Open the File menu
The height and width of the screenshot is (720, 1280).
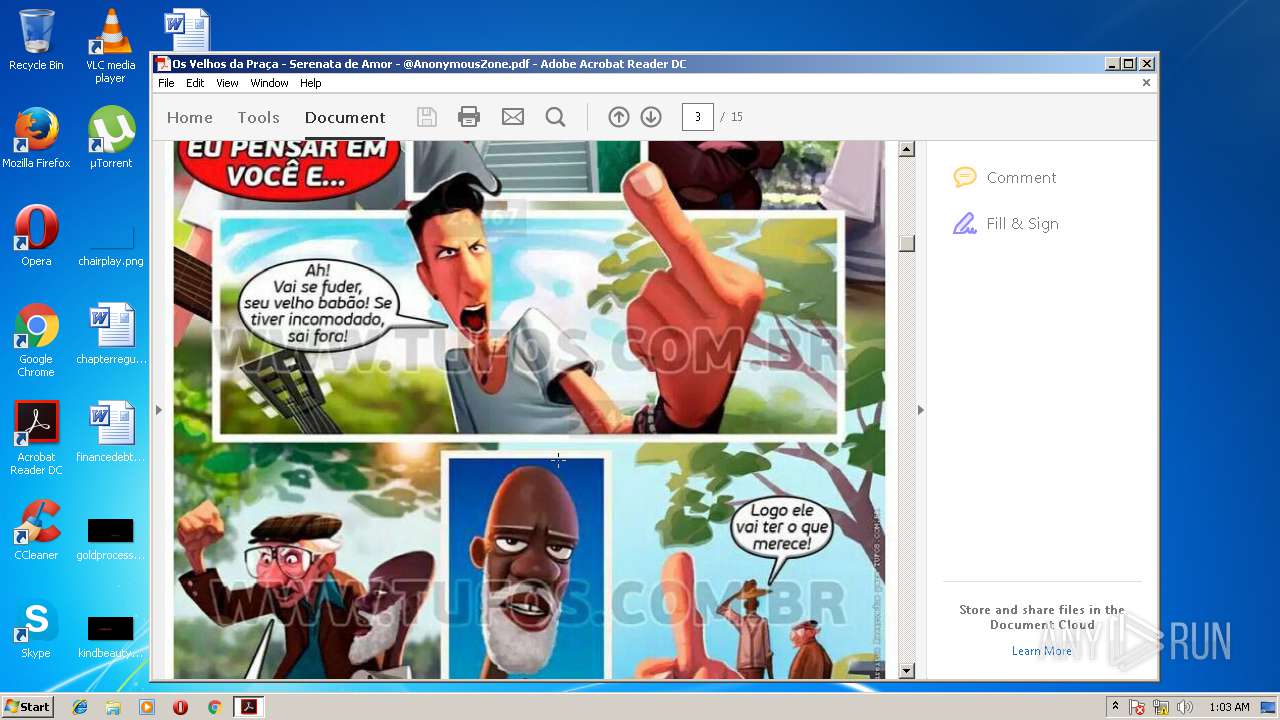pyautogui.click(x=166, y=83)
